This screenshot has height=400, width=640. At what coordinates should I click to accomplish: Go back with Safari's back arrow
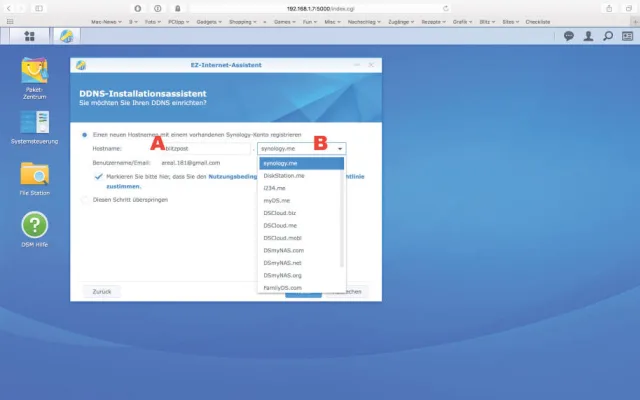pos(9,8)
